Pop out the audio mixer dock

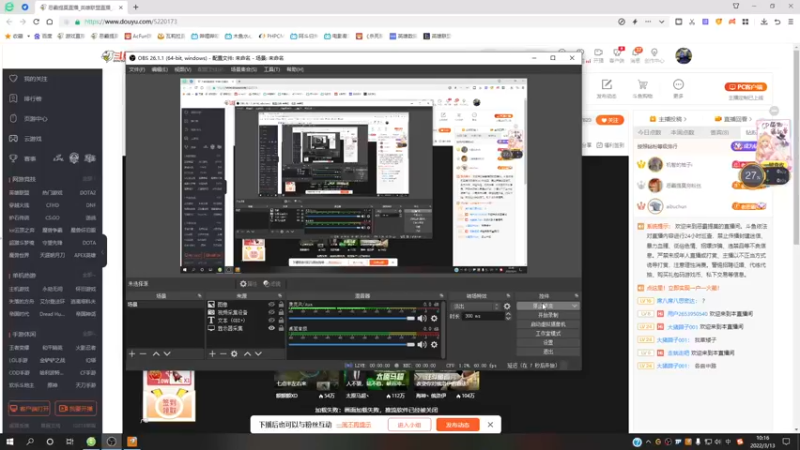coord(441,296)
